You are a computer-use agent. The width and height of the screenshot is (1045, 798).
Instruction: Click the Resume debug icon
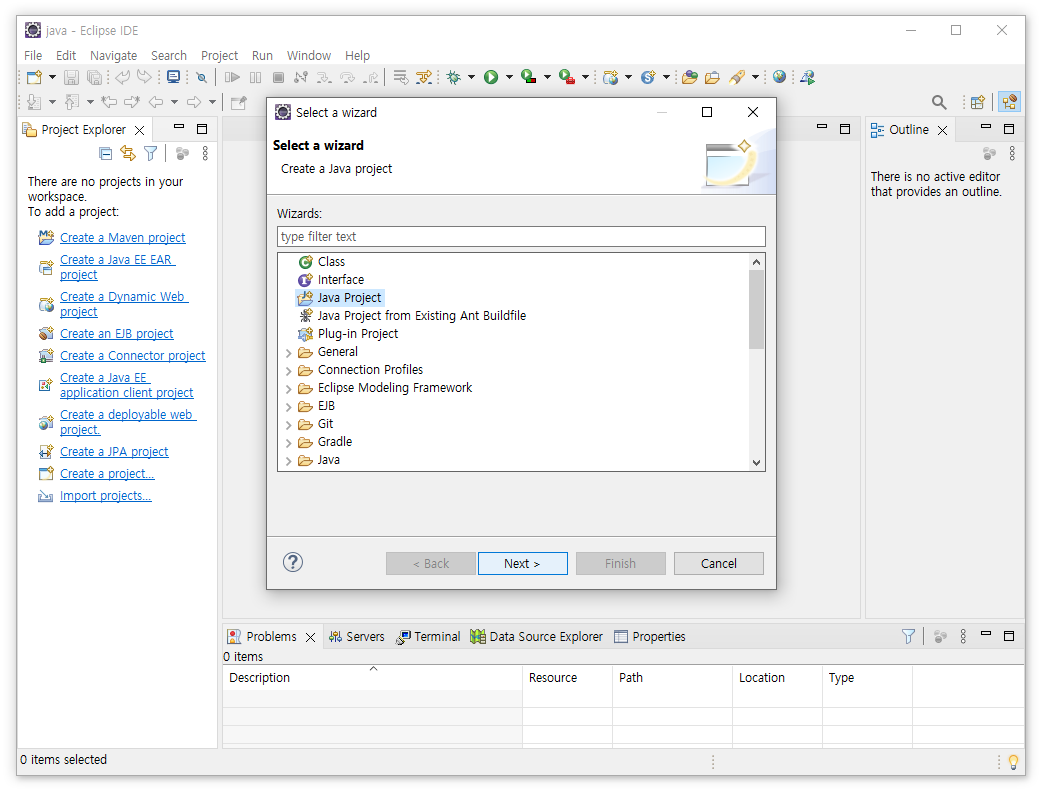click(x=232, y=77)
